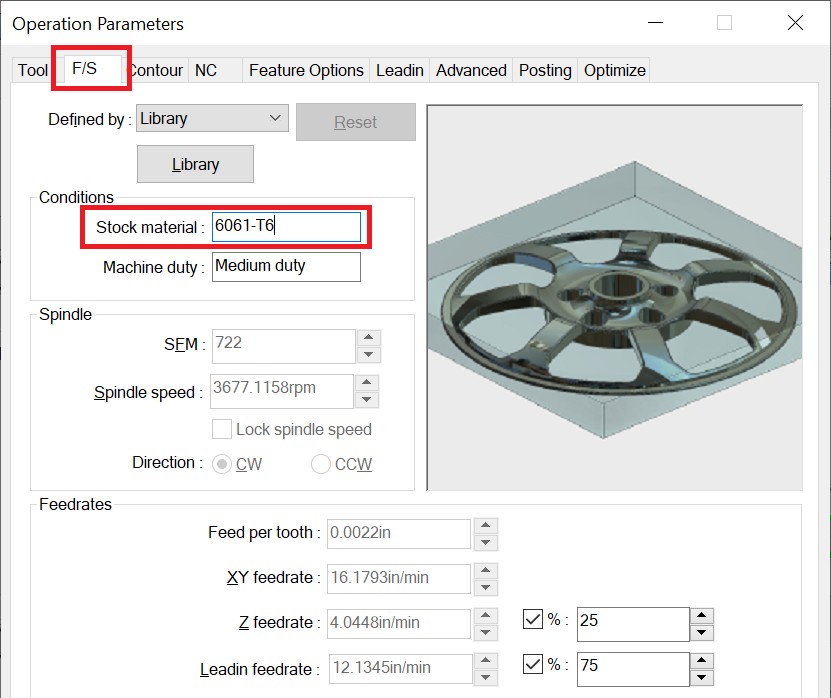Increase Feed per tooth value
Image resolution: width=831 pixels, height=698 pixels.
(x=486, y=526)
